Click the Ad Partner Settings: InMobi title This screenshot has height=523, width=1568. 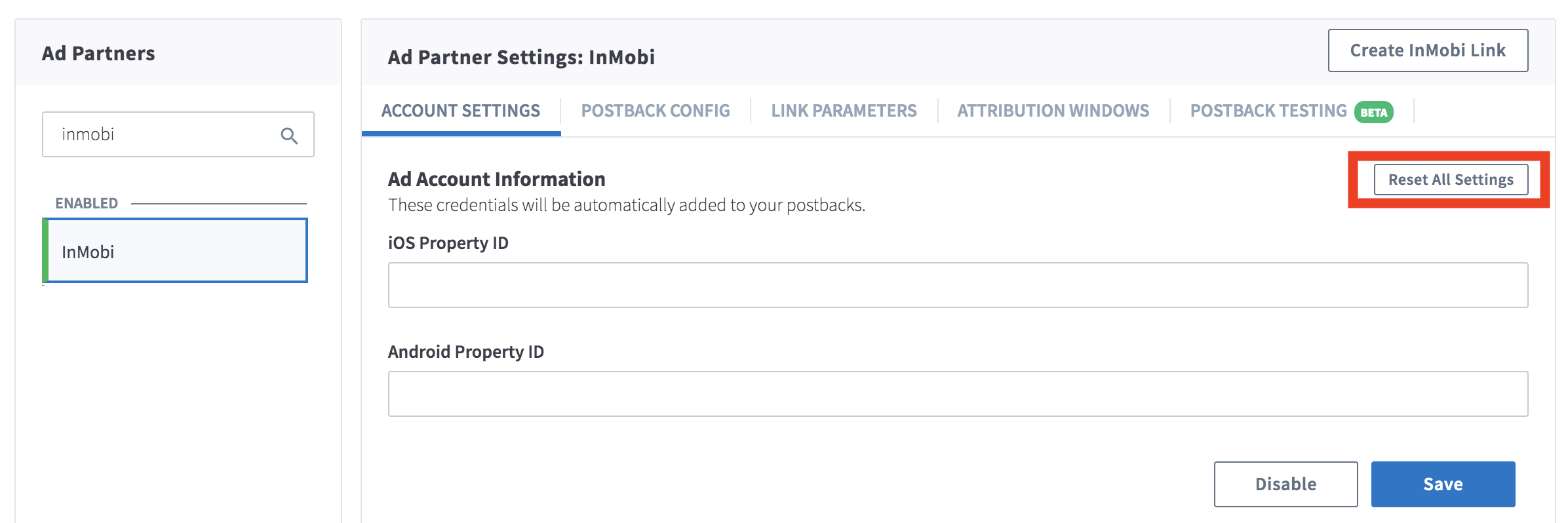click(x=521, y=57)
